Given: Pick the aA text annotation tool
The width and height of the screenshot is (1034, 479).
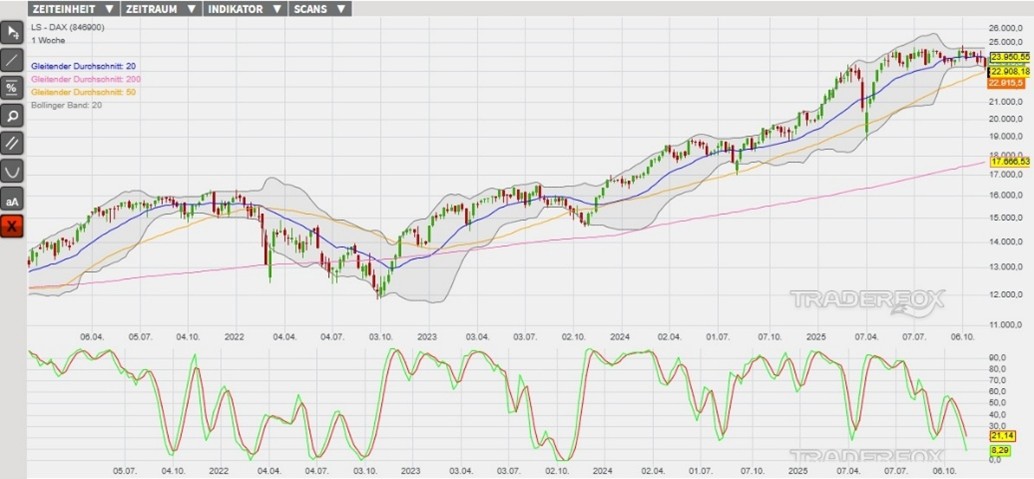Looking at the screenshot, I should (x=13, y=201).
